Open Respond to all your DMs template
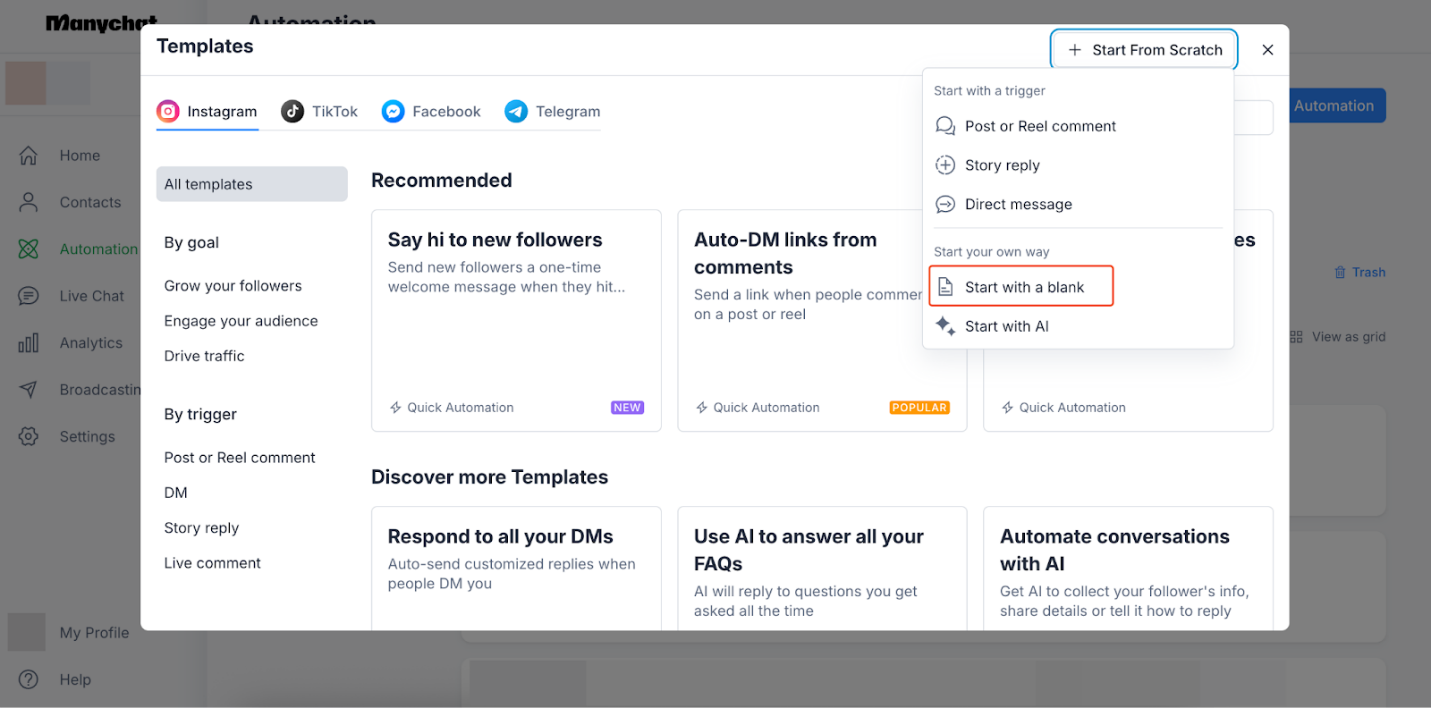 [516, 567]
